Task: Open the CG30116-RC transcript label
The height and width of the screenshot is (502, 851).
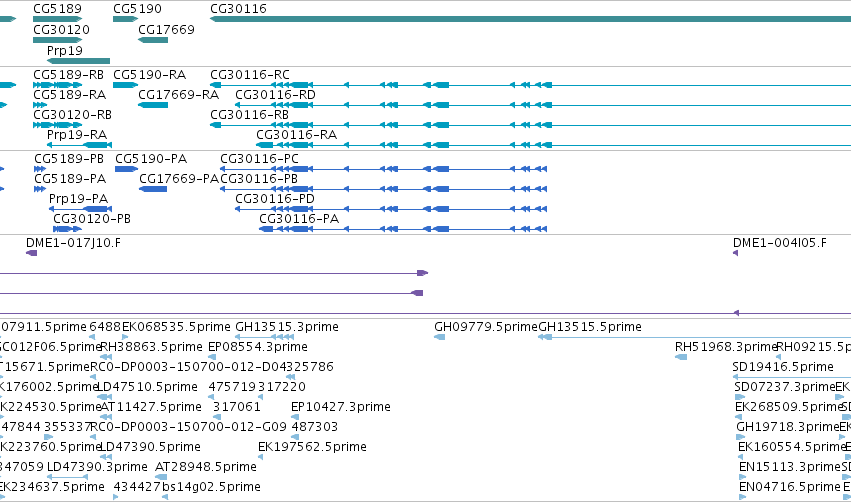Action: pos(250,74)
